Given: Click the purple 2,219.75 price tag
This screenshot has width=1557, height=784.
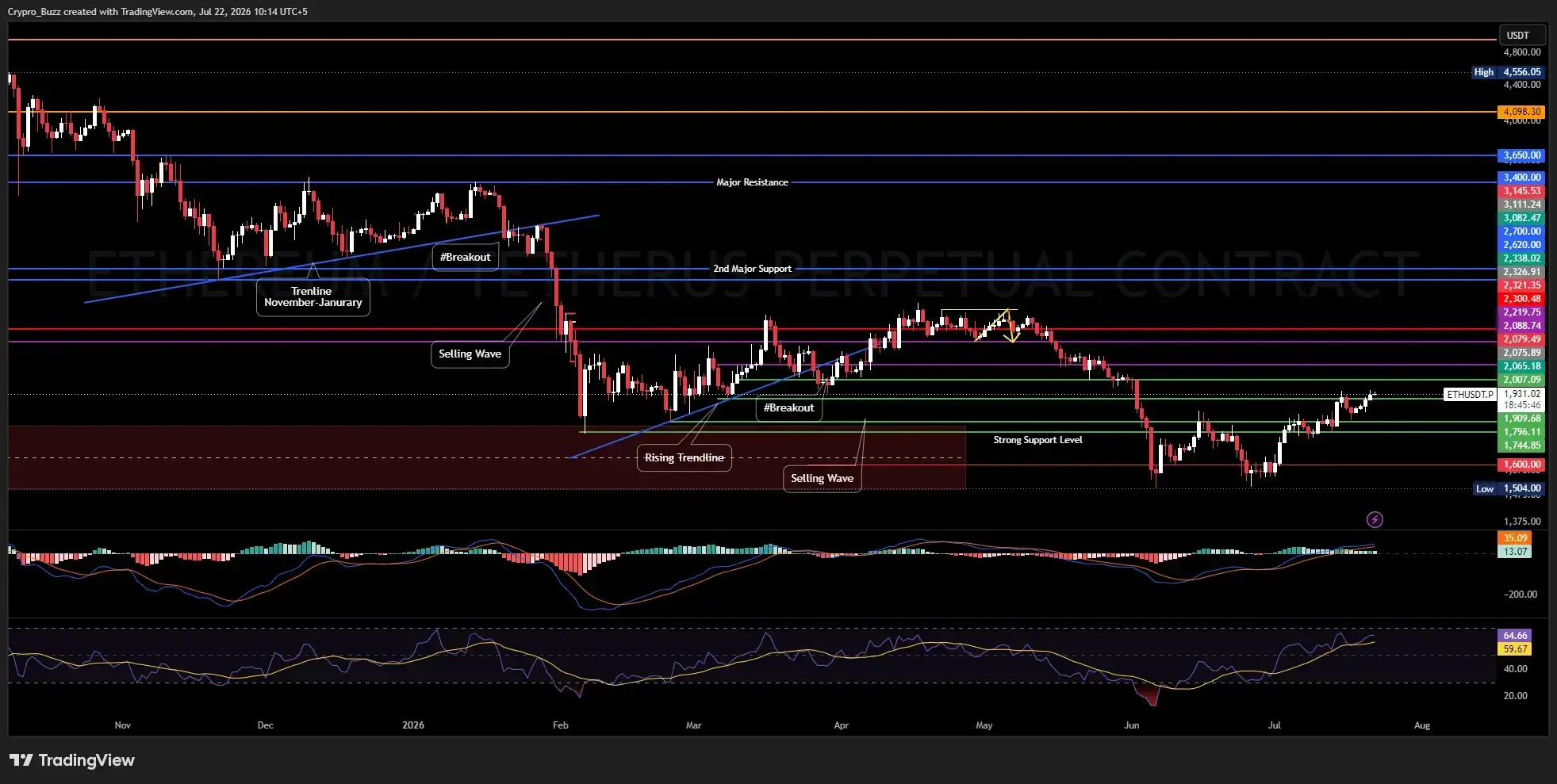Looking at the screenshot, I should click(1521, 312).
